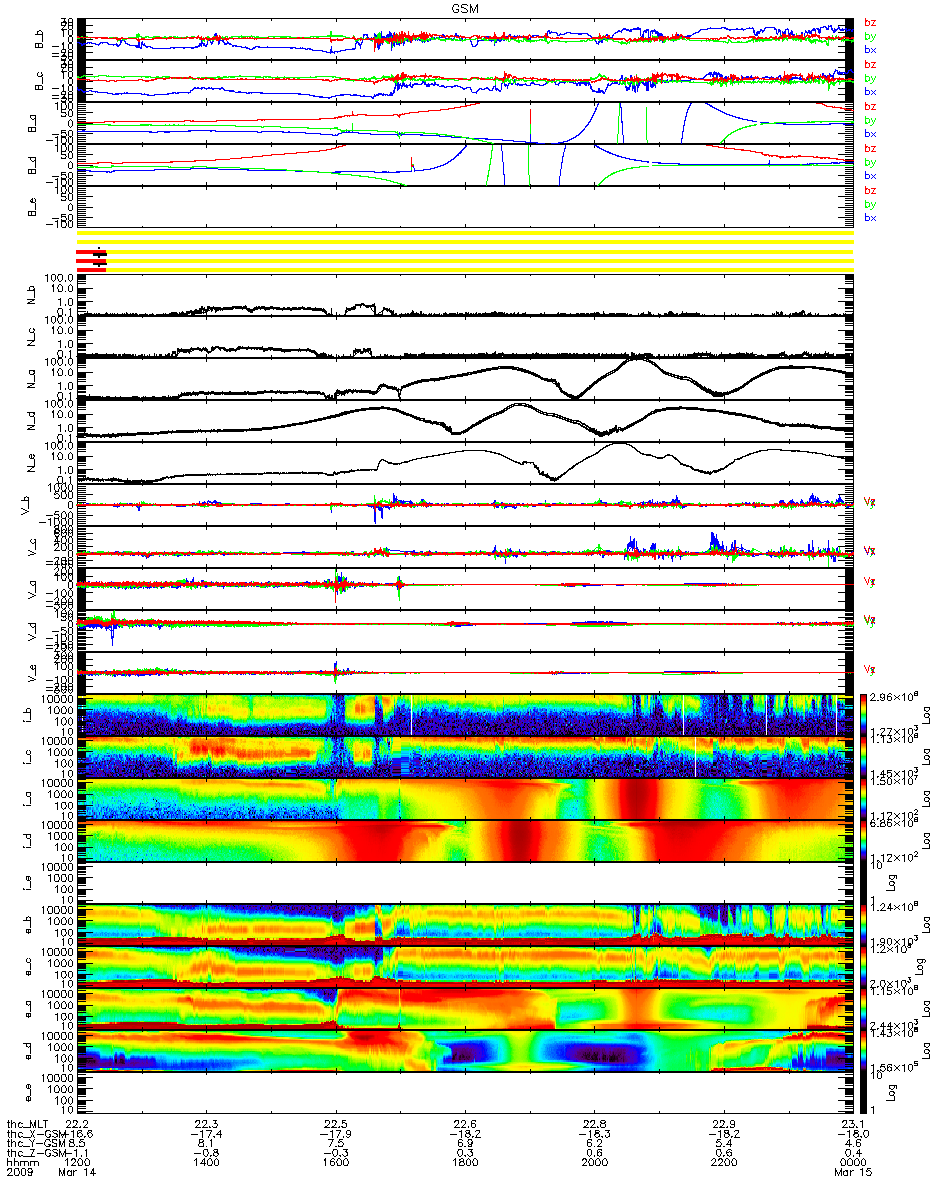Click the Mar 15 date label
930x1200 pixels.
(x=852, y=1174)
